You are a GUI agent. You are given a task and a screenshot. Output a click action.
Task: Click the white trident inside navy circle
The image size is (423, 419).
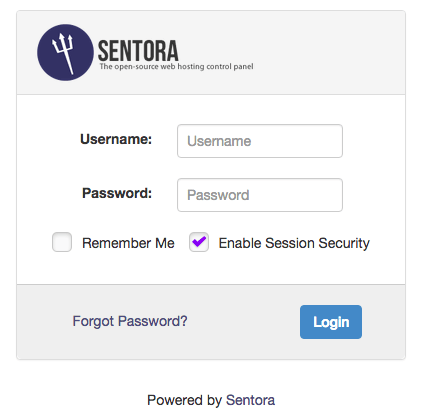(x=63, y=53)
